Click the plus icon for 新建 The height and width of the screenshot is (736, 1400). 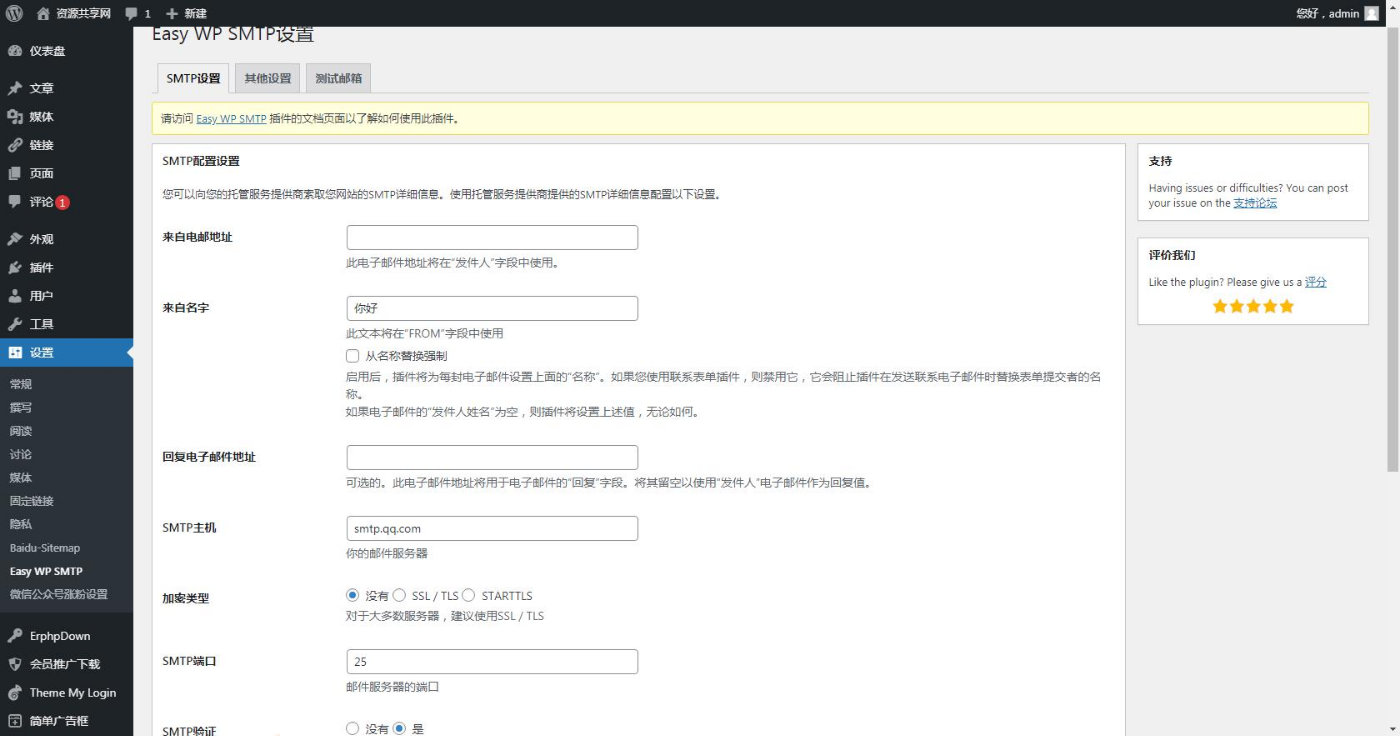pos(172,13)
